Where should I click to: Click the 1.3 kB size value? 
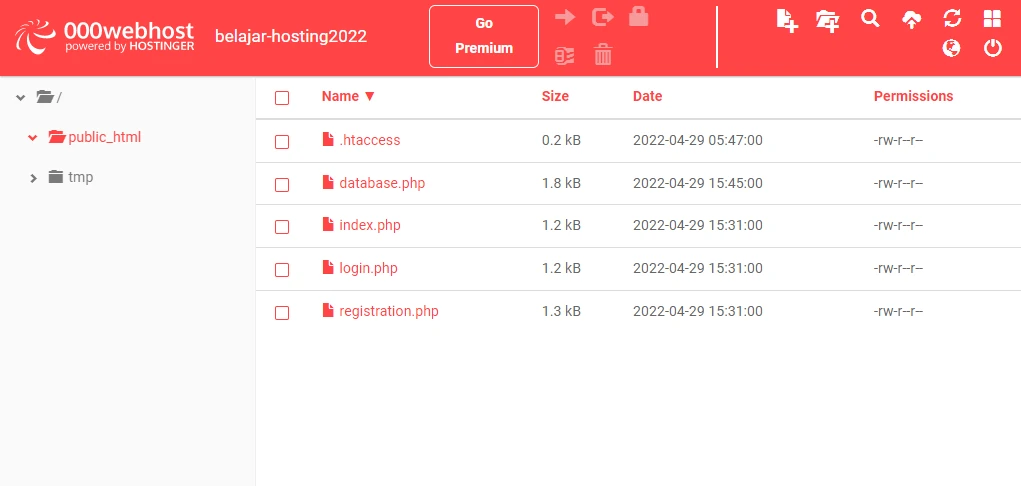tap(561, 311)
